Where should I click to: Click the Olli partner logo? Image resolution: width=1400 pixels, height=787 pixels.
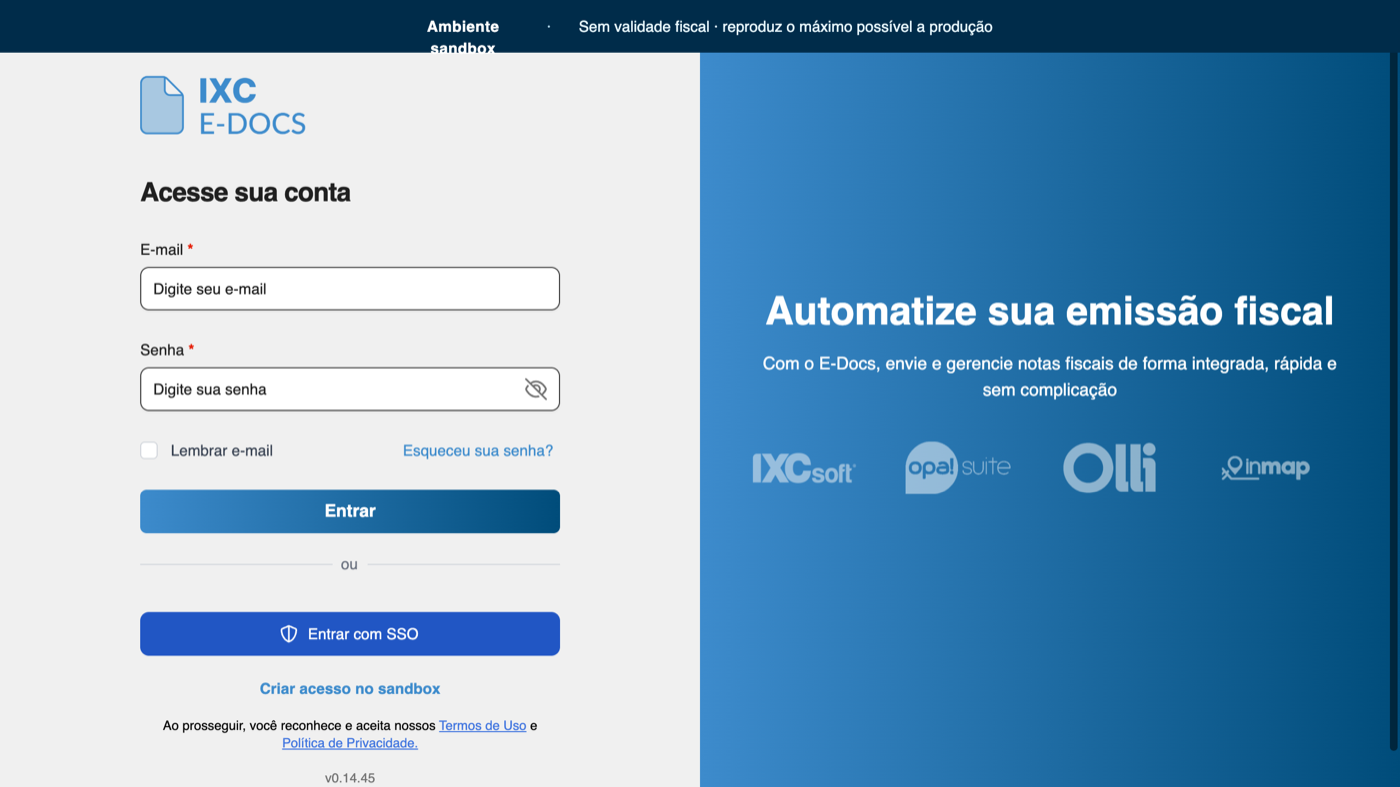1110,467
